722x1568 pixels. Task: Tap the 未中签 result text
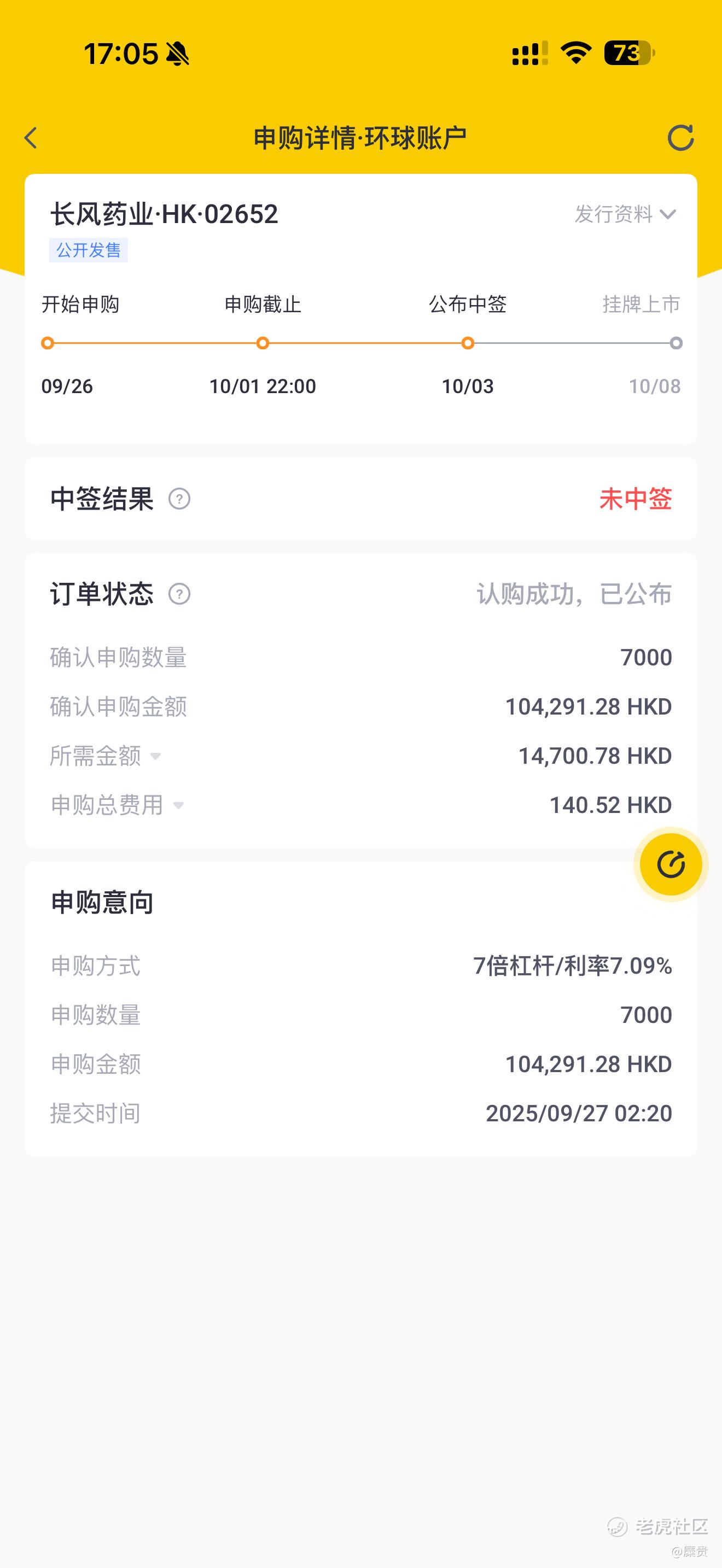click(x=636, y=499)
